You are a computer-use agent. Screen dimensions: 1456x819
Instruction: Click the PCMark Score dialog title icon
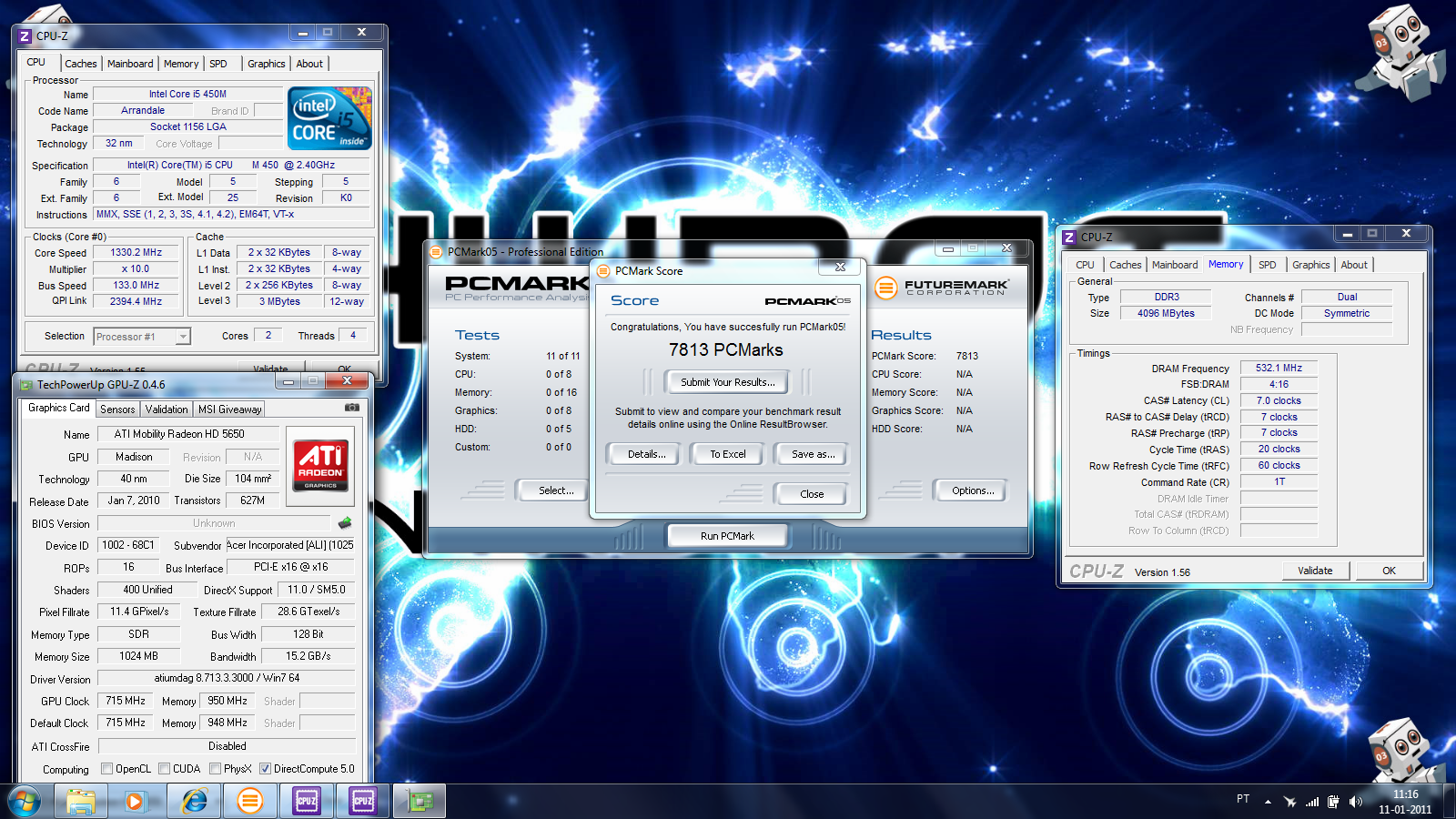click(603, 270)
